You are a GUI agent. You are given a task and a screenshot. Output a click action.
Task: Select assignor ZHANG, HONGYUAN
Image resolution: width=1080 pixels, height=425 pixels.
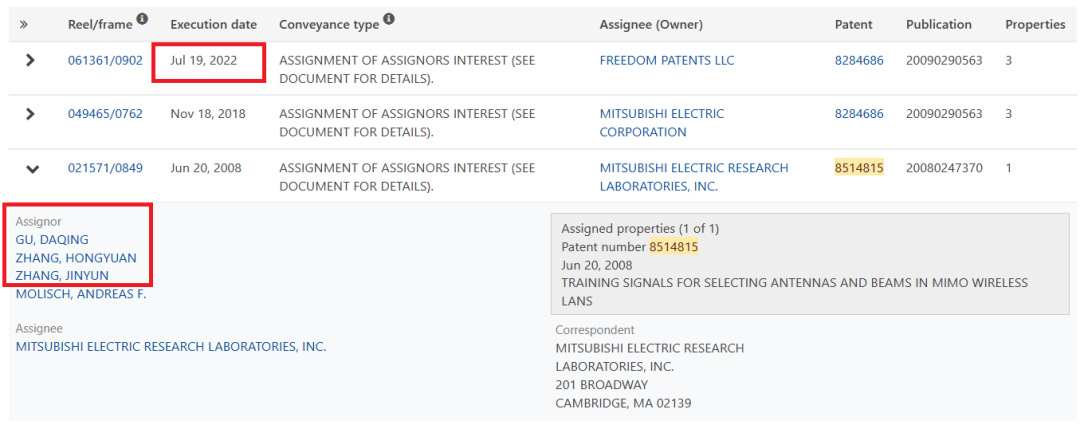click(x=76, y=258)
